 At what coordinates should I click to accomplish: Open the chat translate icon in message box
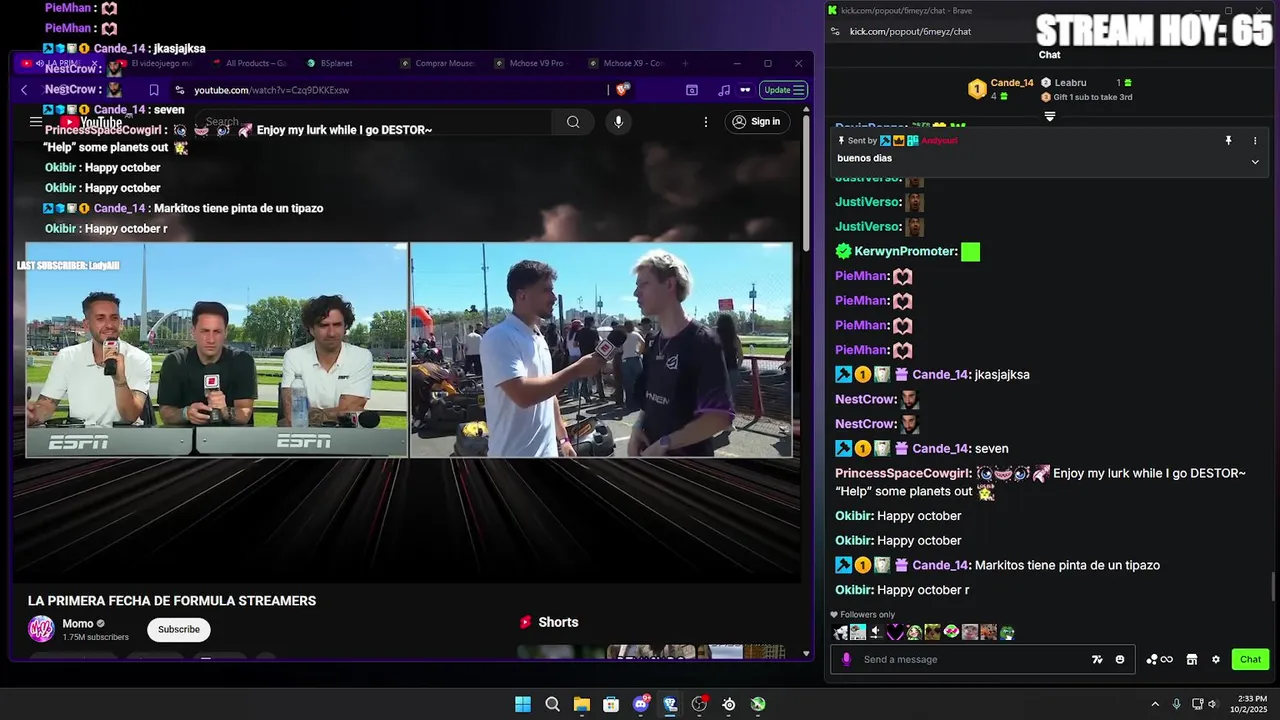click(1097, 659)
